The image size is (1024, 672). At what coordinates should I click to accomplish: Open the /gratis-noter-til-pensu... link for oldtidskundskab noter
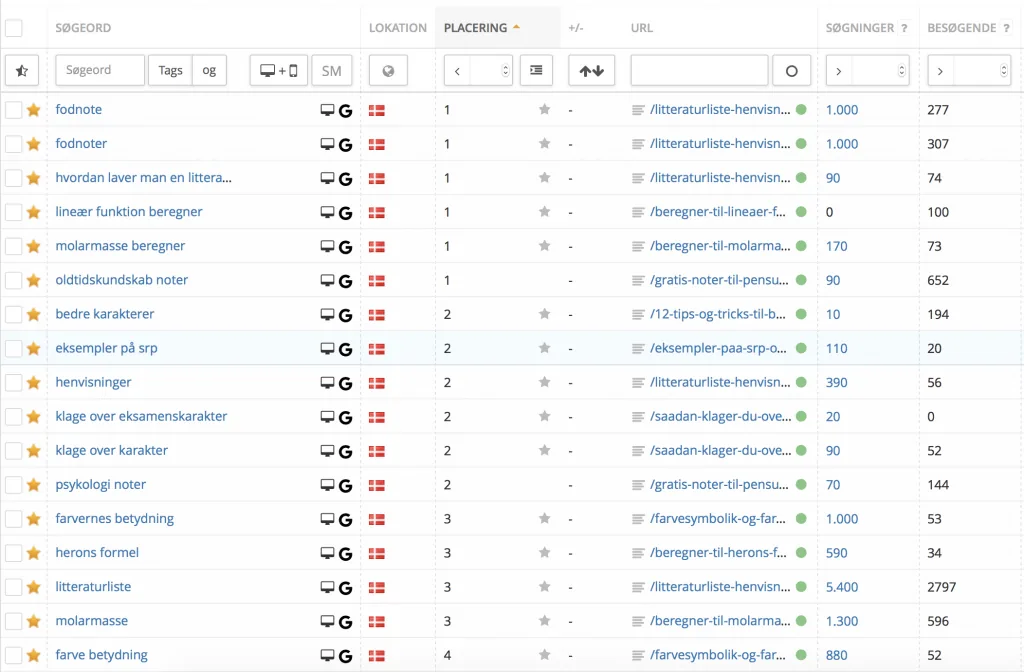719,280
